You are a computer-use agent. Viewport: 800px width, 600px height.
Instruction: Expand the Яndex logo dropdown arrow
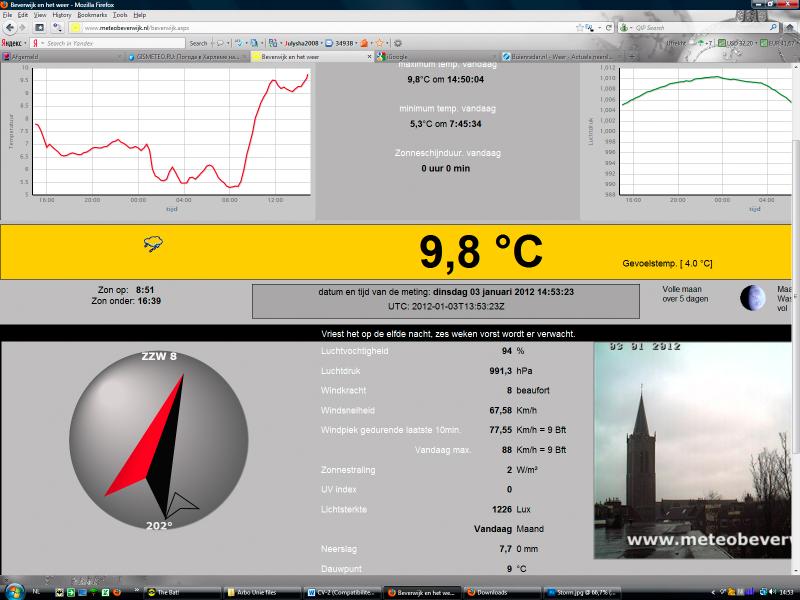point(25,43)
